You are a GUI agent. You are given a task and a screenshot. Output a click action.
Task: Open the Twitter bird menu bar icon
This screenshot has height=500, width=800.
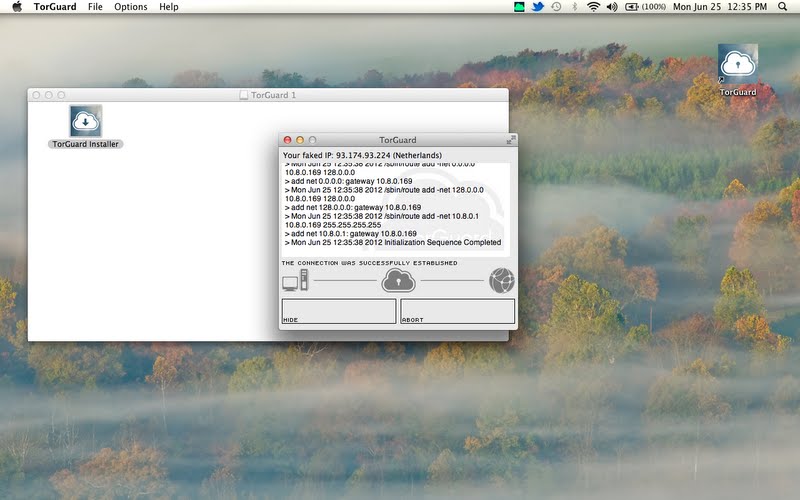tap(538, 7)
